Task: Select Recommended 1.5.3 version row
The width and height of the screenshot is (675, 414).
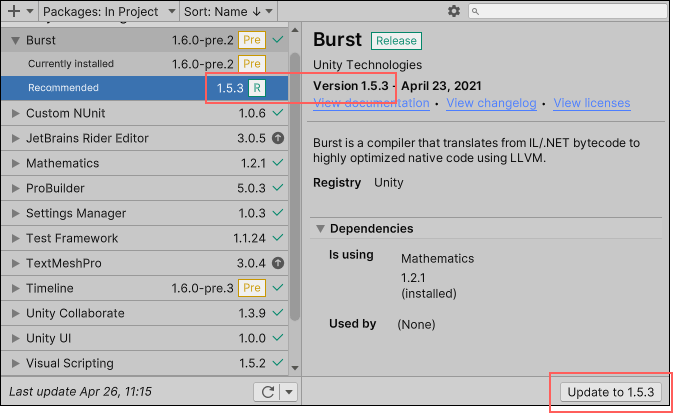Action: (x=145, y=88)
